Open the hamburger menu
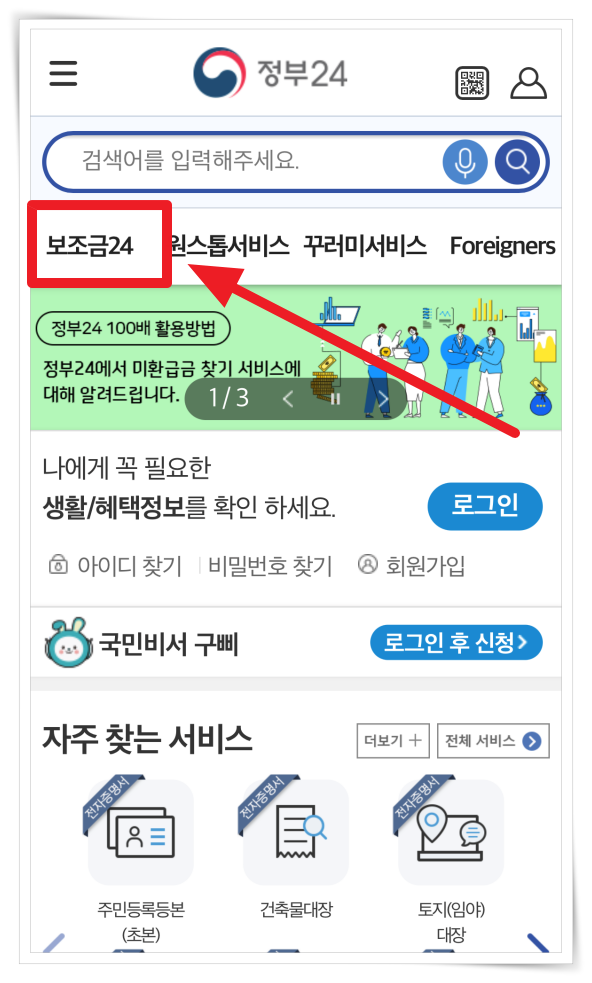The height and width of the screenshot is (983, 592). coord(63,73)
